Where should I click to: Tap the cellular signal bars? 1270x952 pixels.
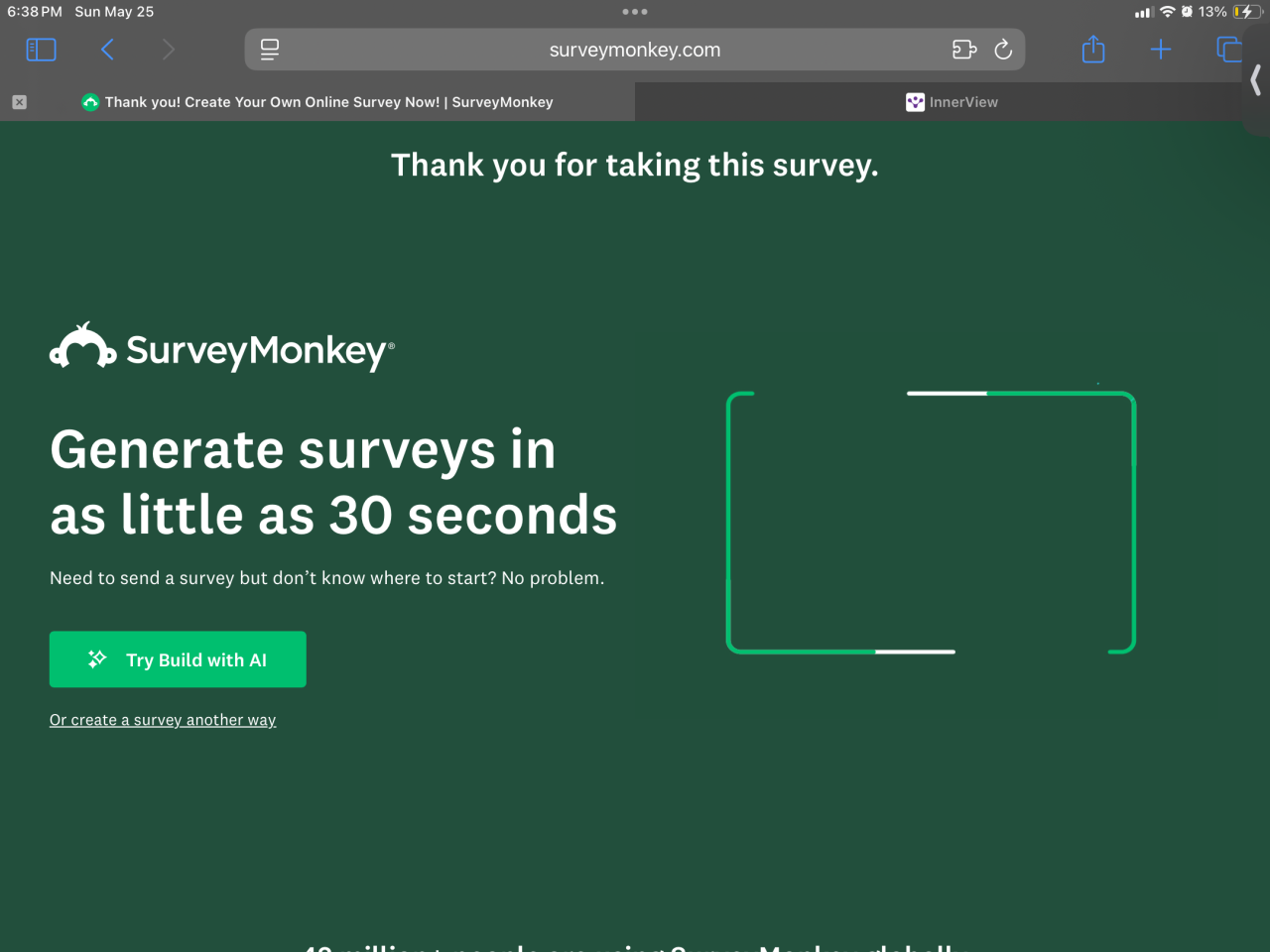point(1144,12)
